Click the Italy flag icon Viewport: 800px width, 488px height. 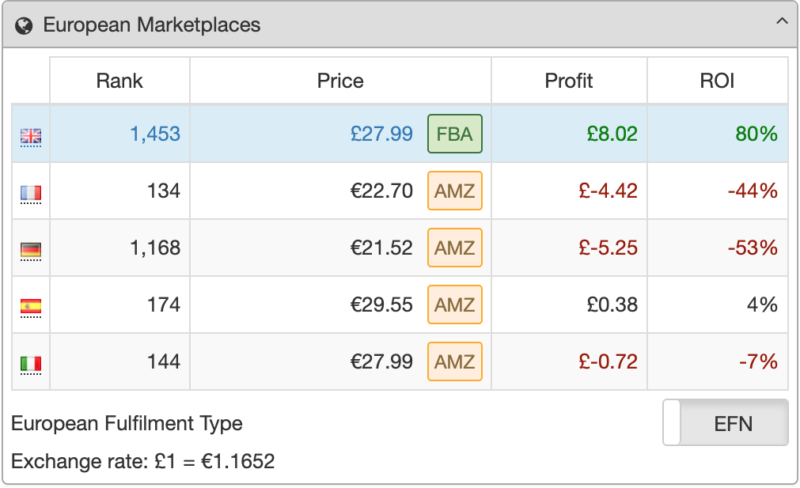tap(31, 364)
